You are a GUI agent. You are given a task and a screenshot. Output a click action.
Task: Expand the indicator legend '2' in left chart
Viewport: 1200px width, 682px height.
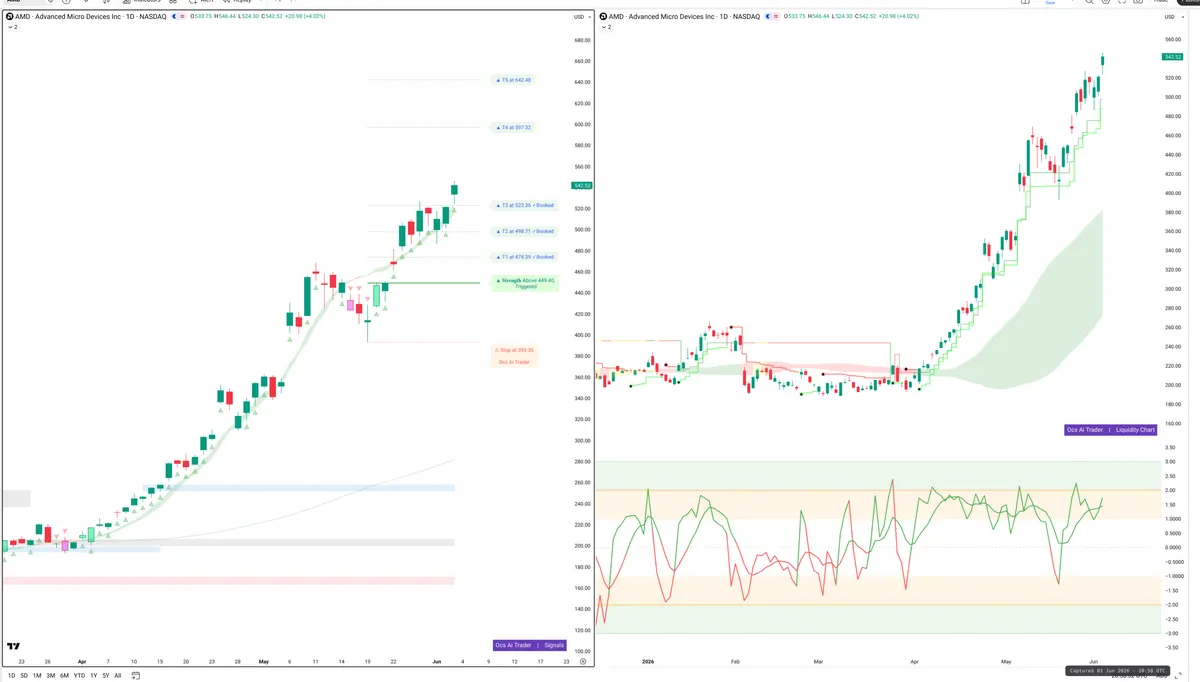[12, 27]
